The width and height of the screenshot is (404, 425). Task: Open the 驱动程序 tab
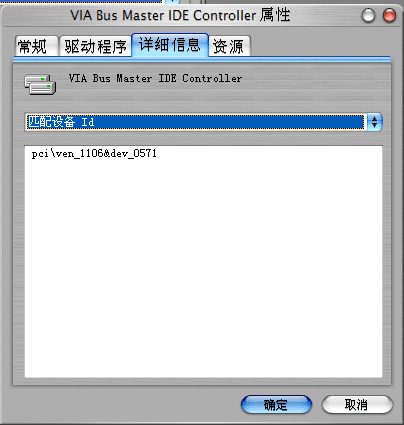click(95, 46)
